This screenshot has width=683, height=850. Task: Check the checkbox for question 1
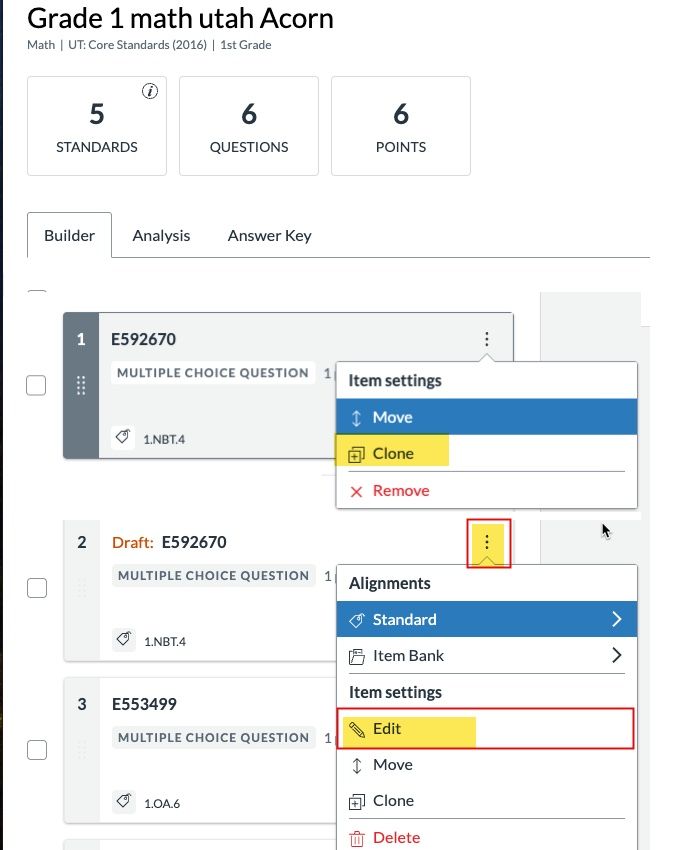coord(36,385)
